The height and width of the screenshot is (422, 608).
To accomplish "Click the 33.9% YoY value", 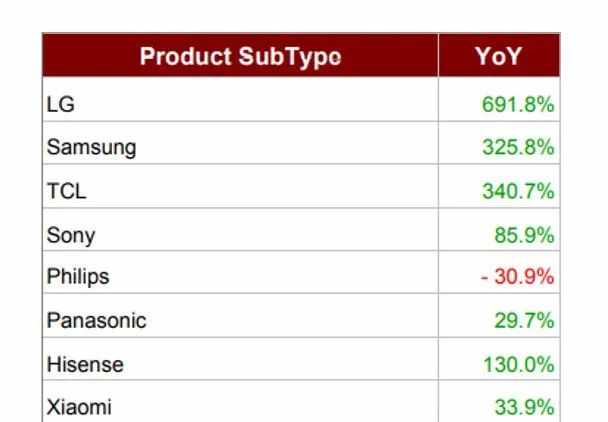I will point(524,407).
